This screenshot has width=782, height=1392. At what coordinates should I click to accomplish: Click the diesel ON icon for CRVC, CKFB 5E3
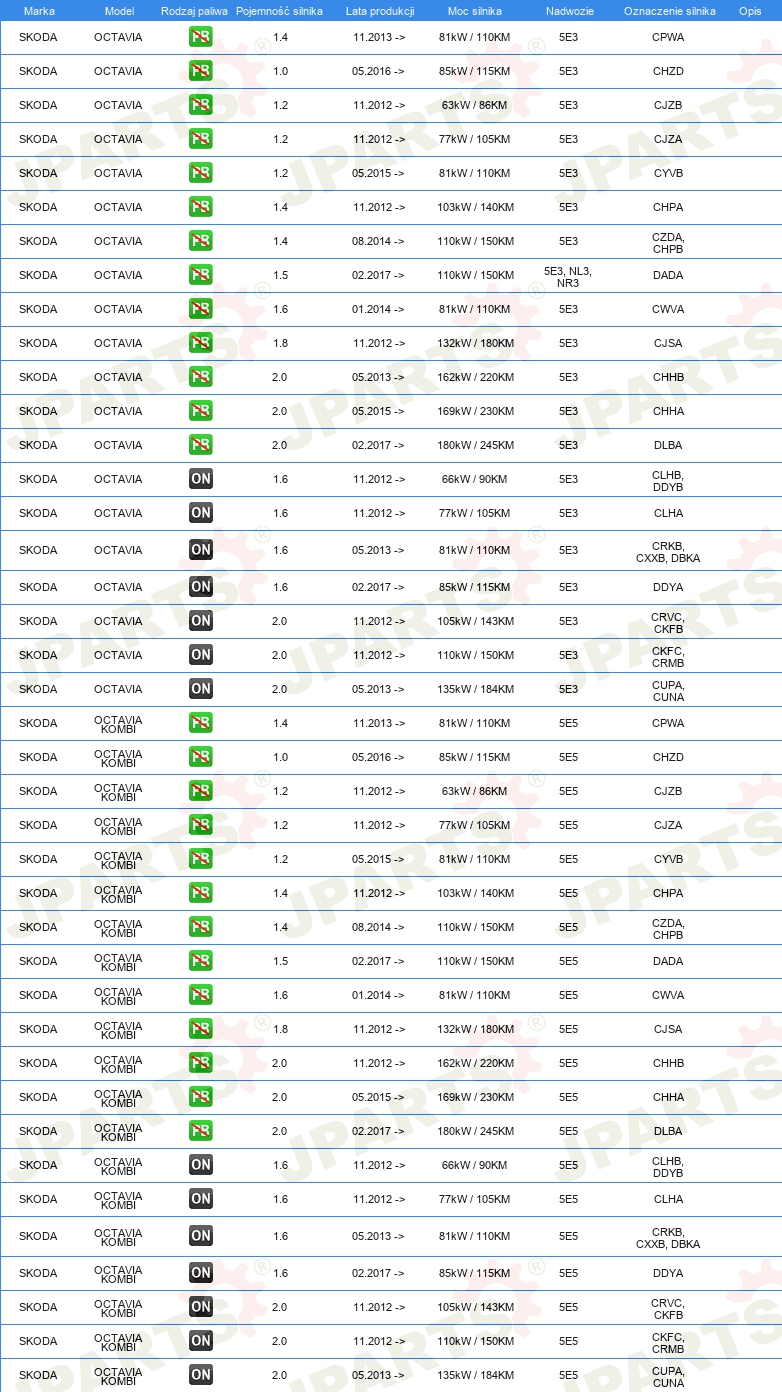[x=201, y=621]
